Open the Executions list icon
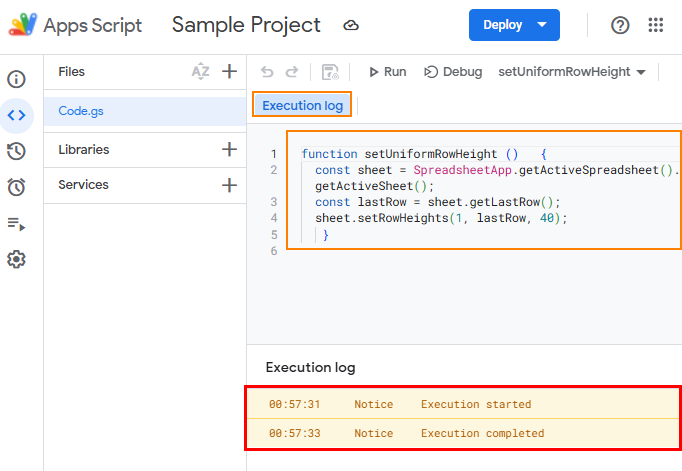682x471 pixels. pyautogui.click(x=16, y=224)
